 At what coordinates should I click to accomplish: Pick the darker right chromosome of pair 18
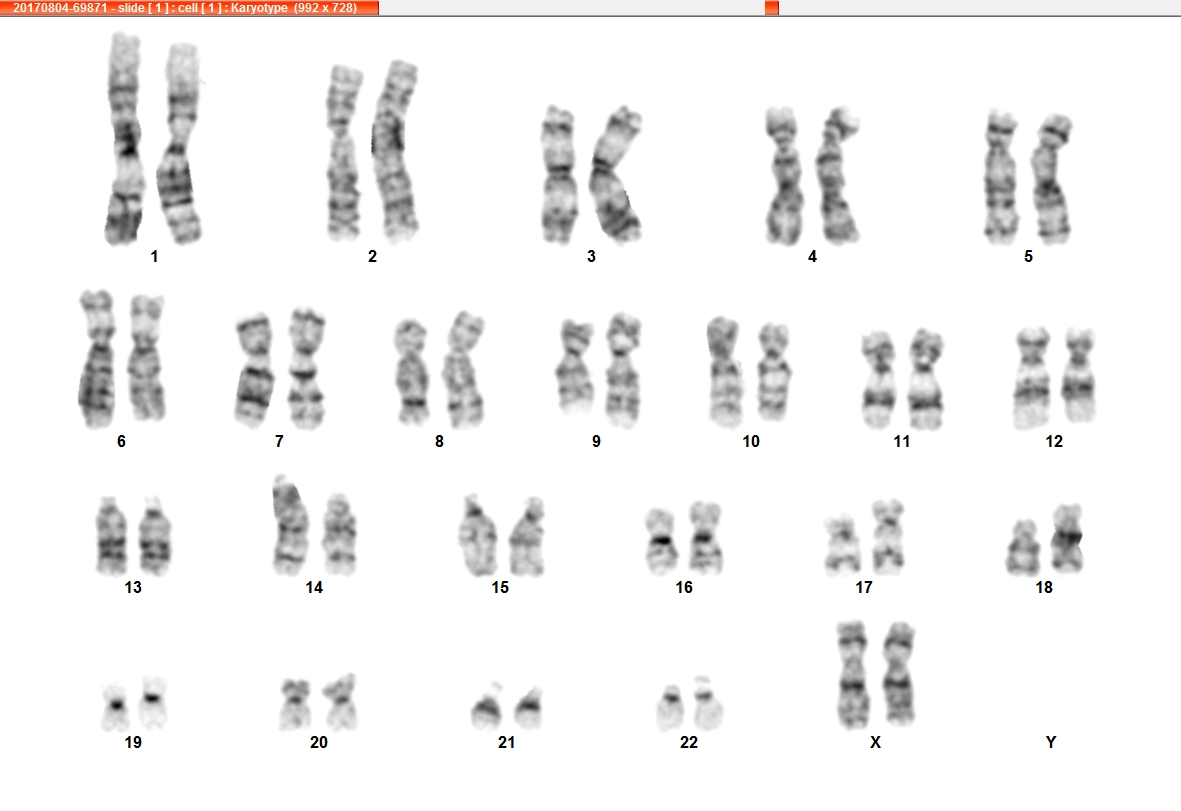click(x=1067, y=539)
